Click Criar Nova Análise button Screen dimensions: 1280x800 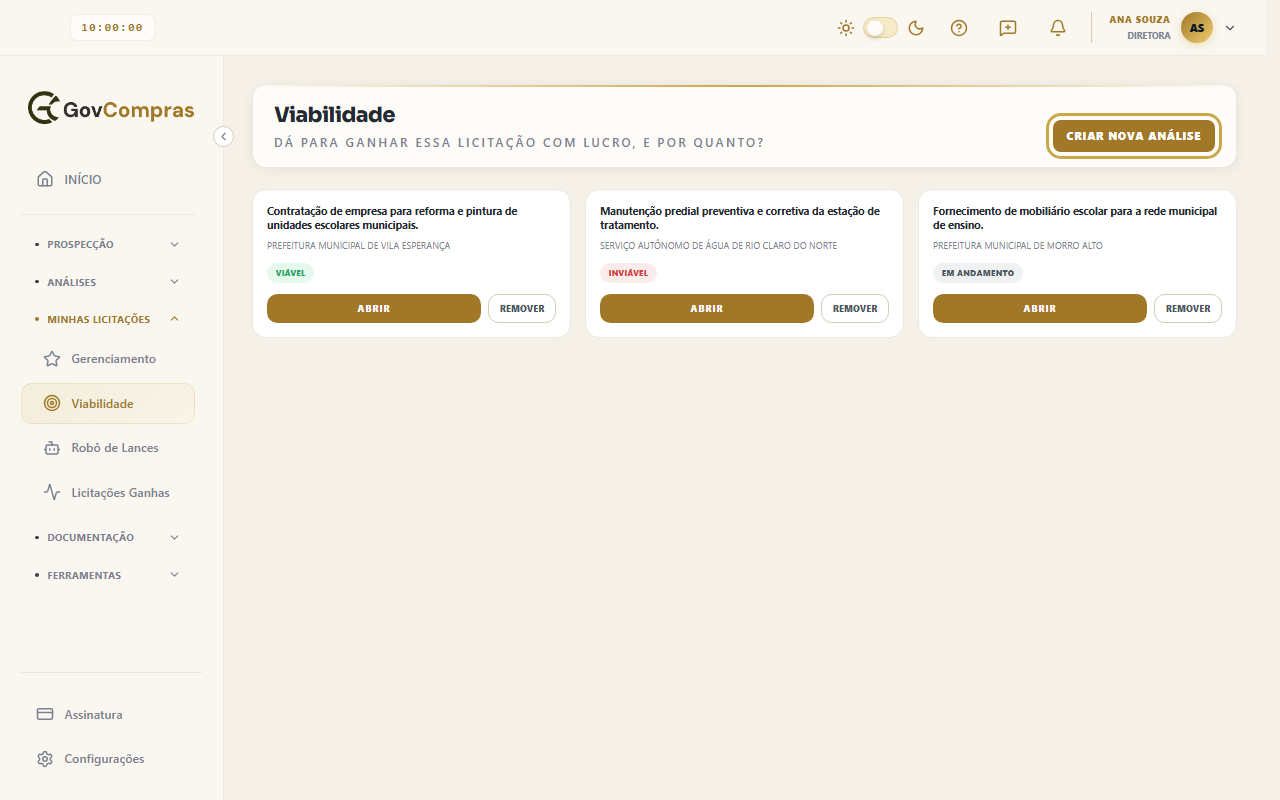(x=1134, y=136)
